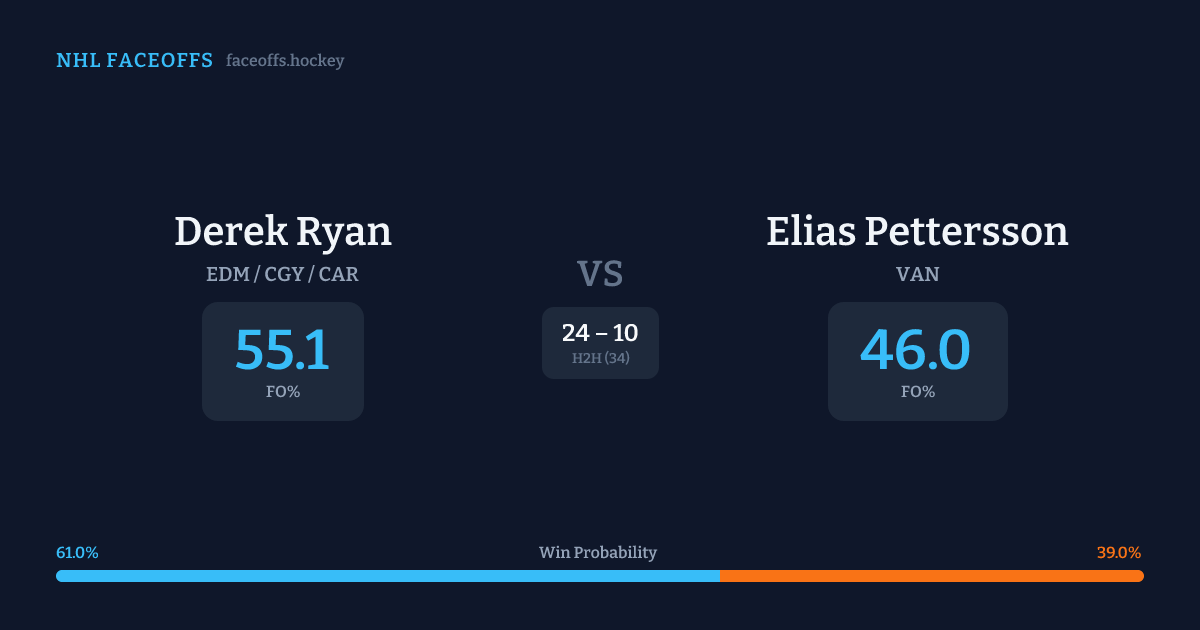Click the EDM / CGY / CAR team text
1200x630 pixels.
[283, 274]
